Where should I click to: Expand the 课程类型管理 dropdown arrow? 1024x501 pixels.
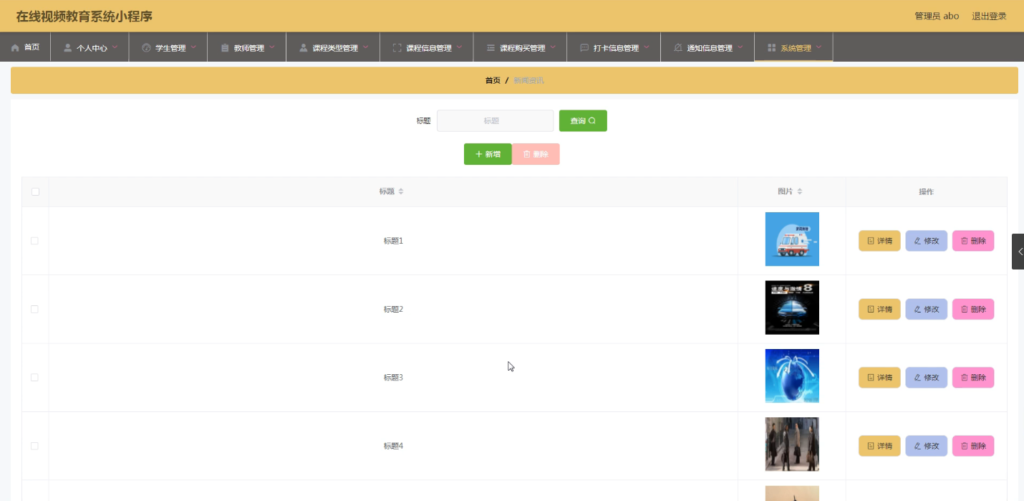366,47
